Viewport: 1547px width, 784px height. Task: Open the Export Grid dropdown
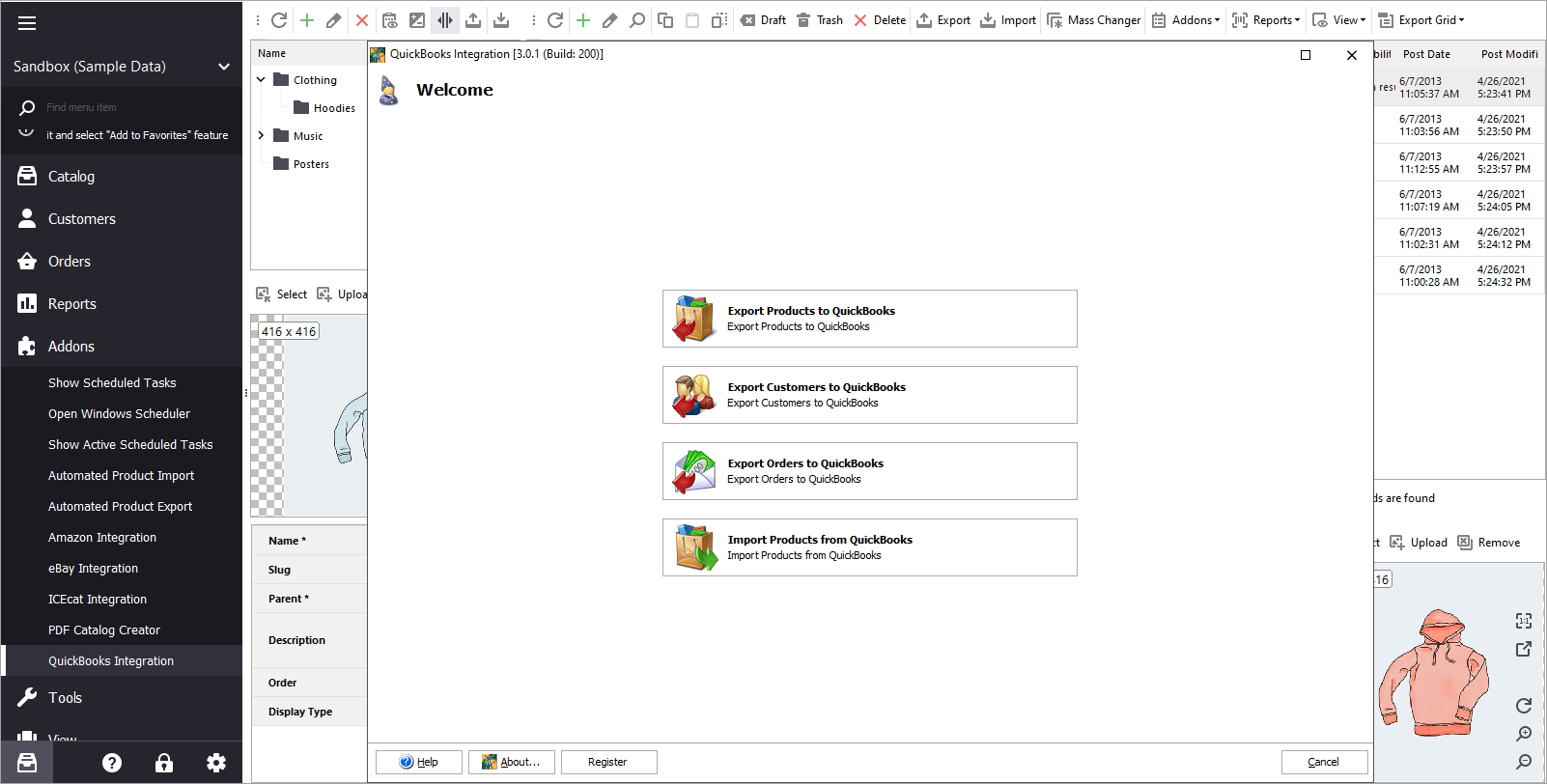click(x=1421, y=20)
